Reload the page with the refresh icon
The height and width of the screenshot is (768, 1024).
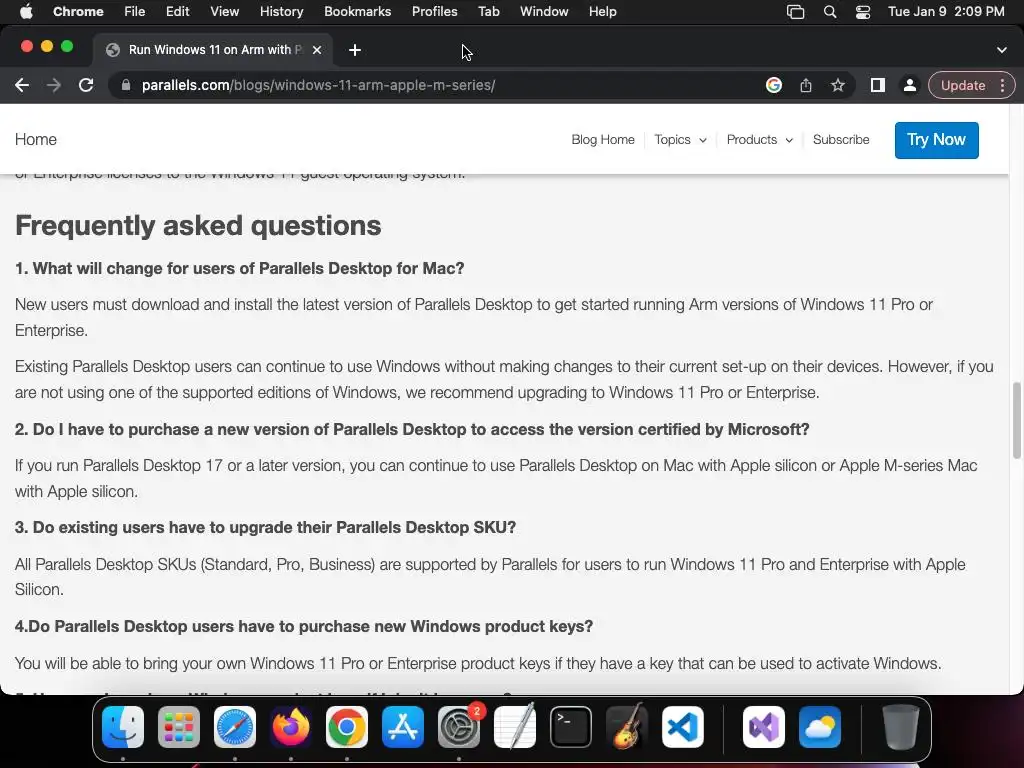click(86, 85)
